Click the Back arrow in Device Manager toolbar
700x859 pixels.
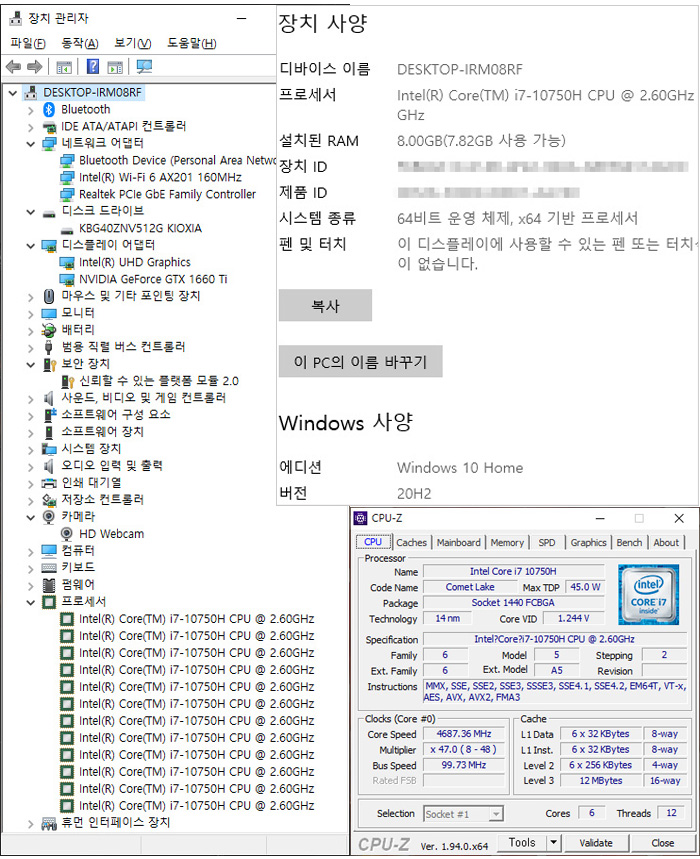coord(13,67)
